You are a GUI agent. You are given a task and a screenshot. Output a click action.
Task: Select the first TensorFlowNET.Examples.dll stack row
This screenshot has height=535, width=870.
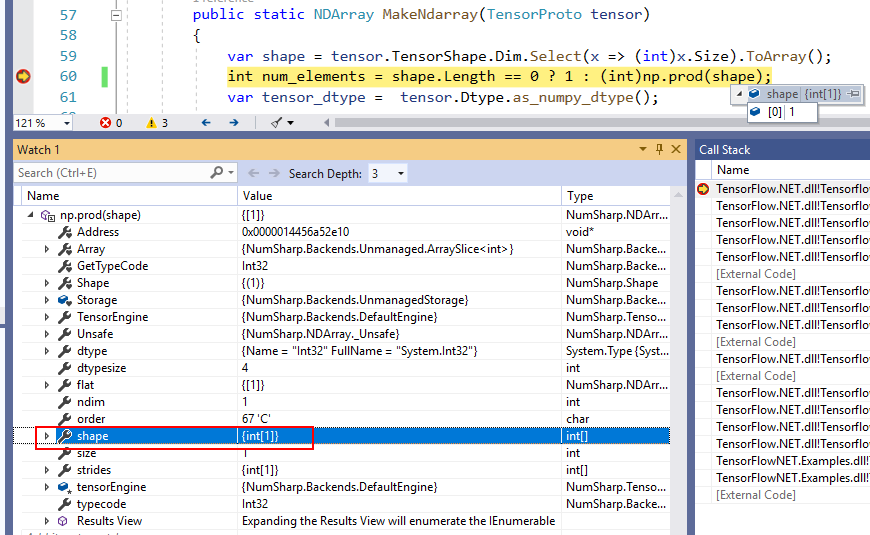click(x=783, y=461)
